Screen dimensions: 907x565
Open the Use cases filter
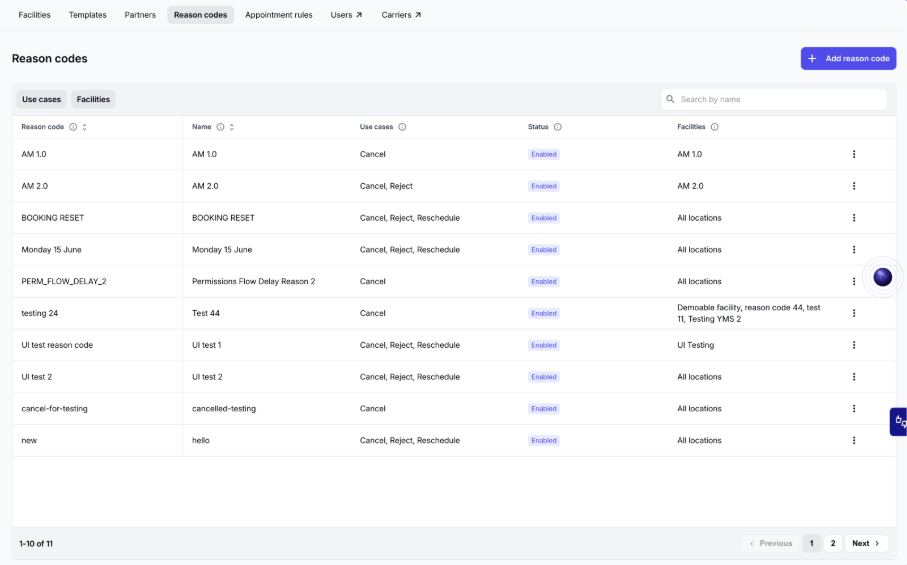[x=41, y=99]
